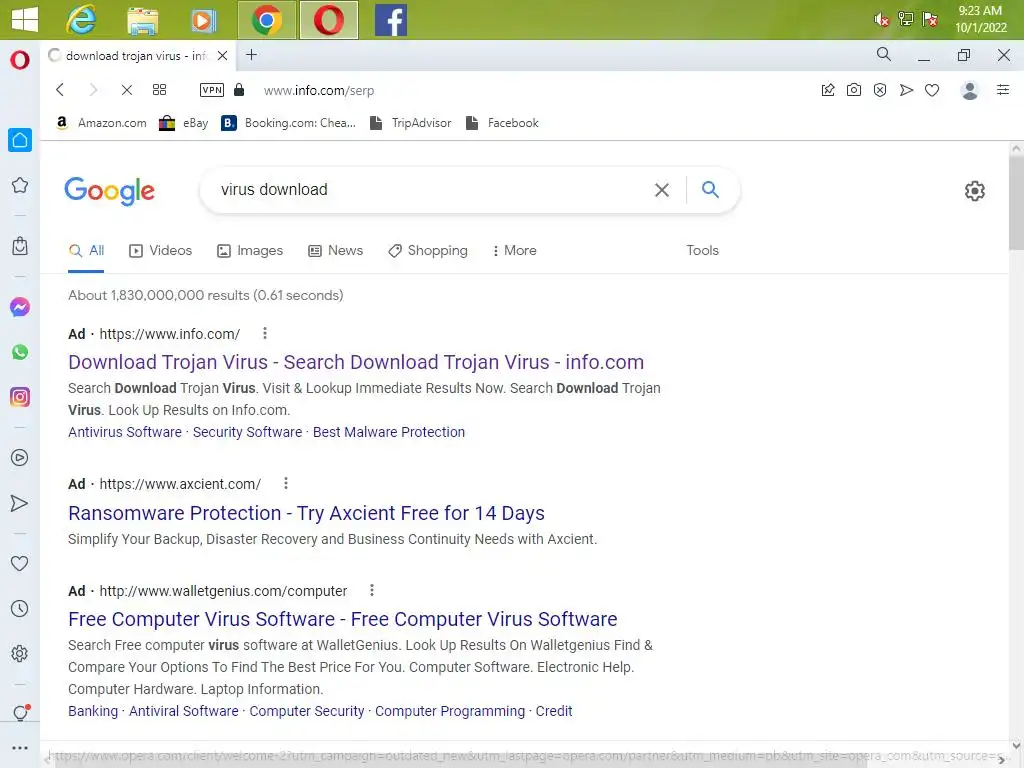Click the vertical scrollbar thumb
1024x768 pixels.
[x=1016, y=204]
